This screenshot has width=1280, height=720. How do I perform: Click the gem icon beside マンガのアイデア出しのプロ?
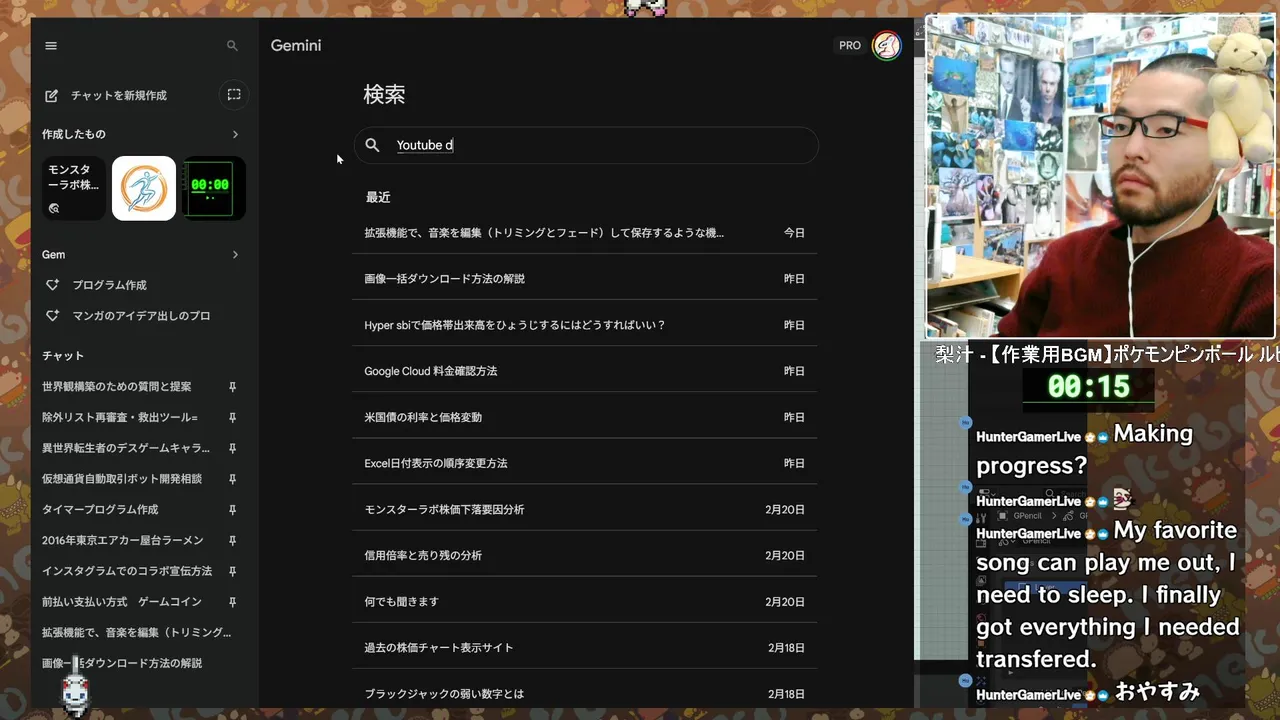(x=53, y=316)
